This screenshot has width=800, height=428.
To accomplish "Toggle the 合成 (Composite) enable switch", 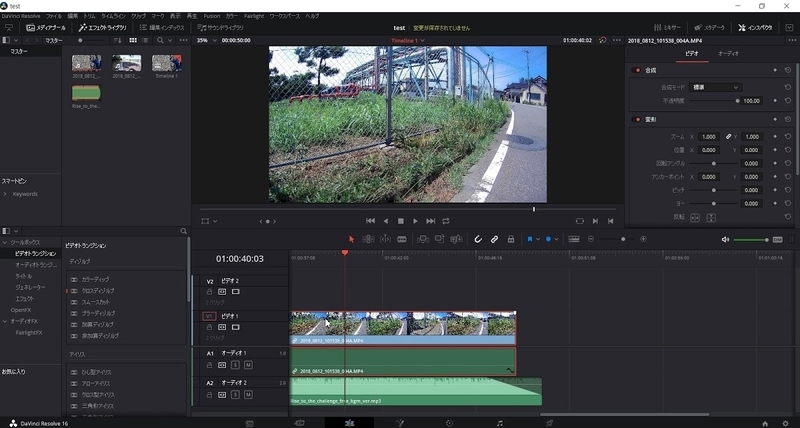I will [638, 70].
